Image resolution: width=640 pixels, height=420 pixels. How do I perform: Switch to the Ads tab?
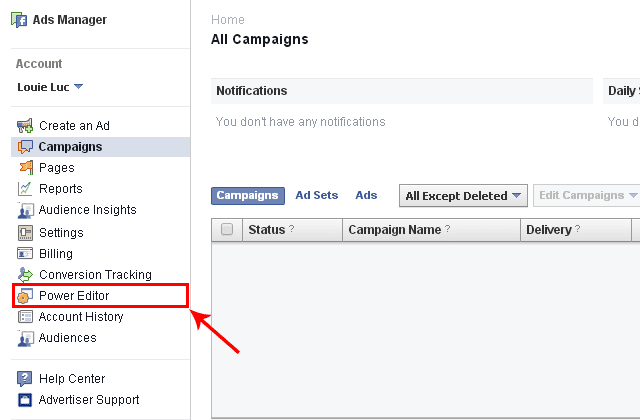point(366,196)
